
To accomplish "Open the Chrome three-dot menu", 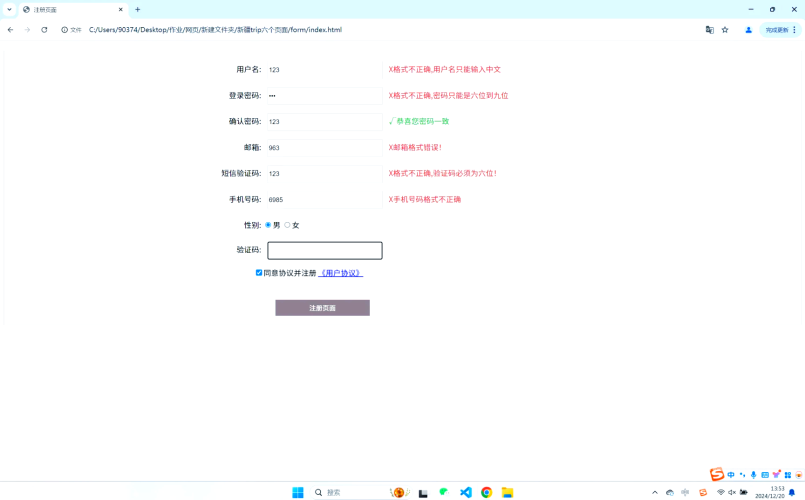I will coord(794,30).
